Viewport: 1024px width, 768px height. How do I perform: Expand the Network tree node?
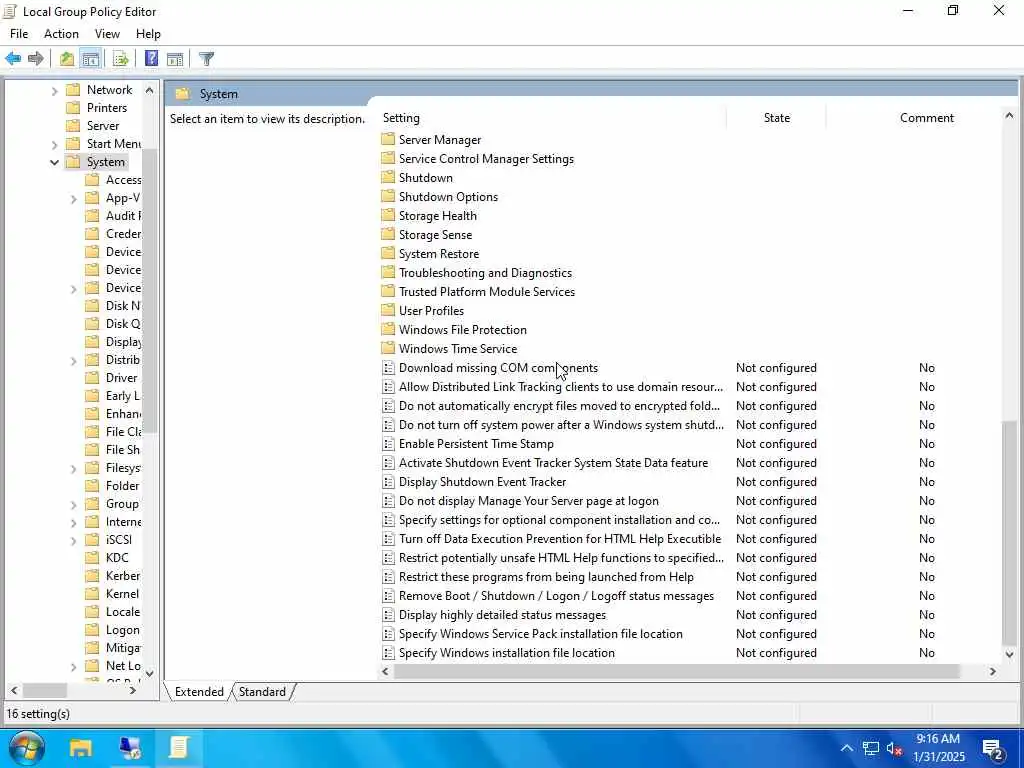coord(55,91)
